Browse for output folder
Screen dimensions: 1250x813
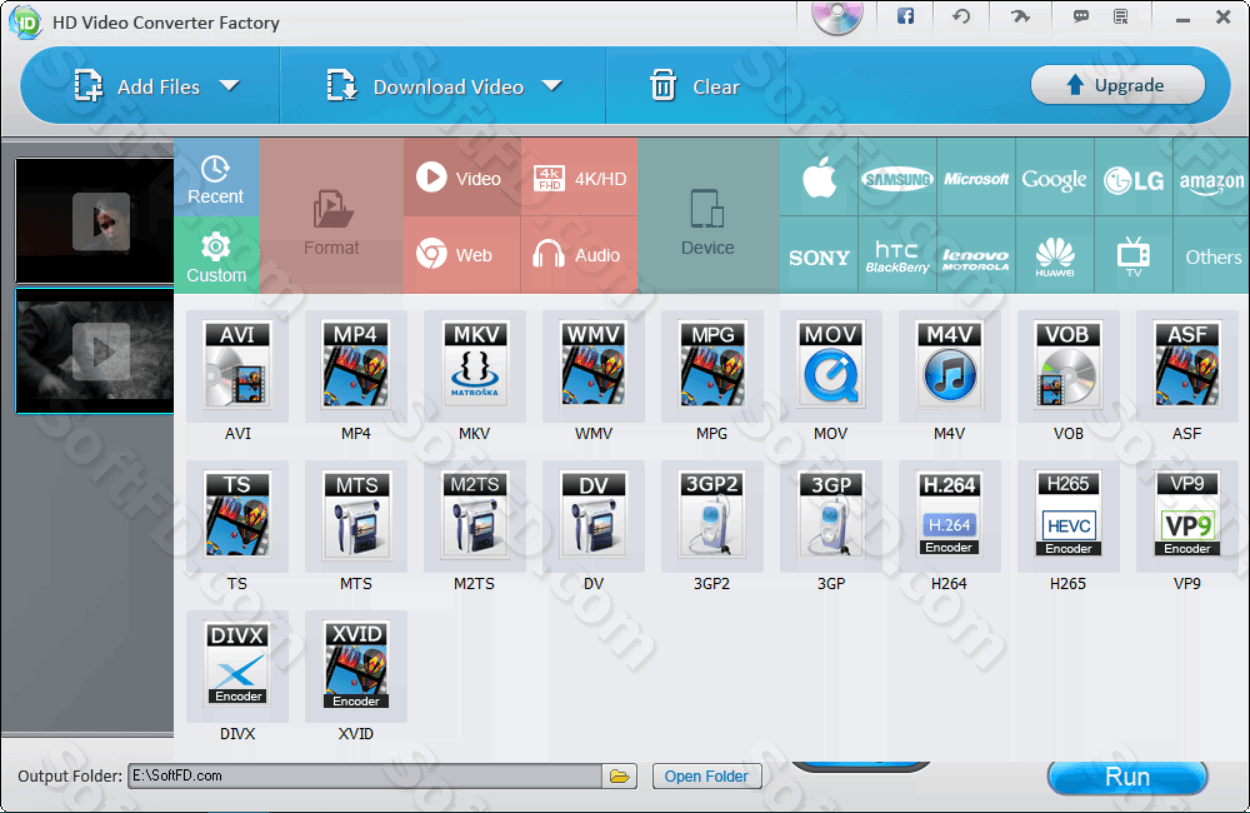click(x=620, y=776)
